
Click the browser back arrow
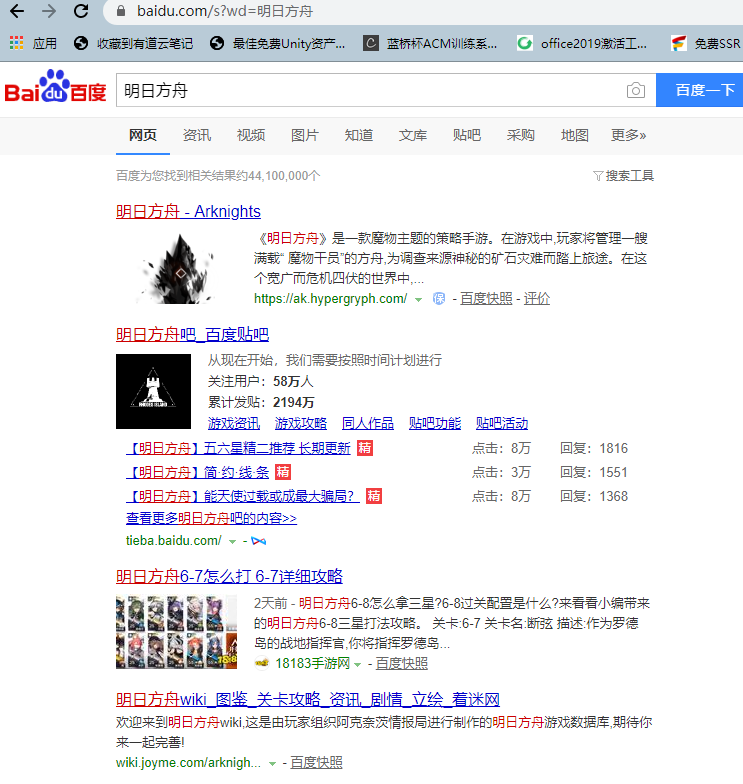click(17, 11)
